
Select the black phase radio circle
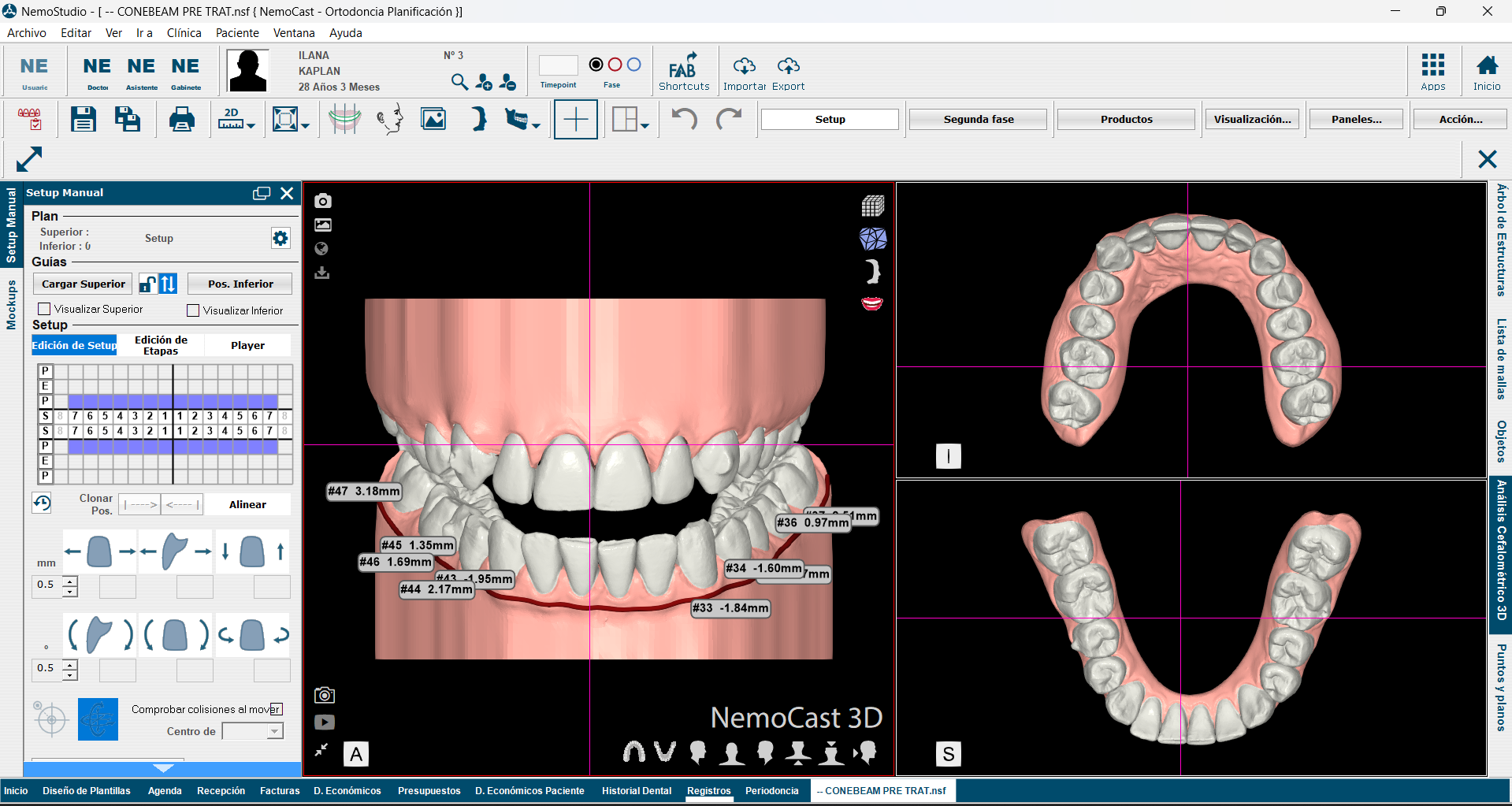tap(596, 65)
